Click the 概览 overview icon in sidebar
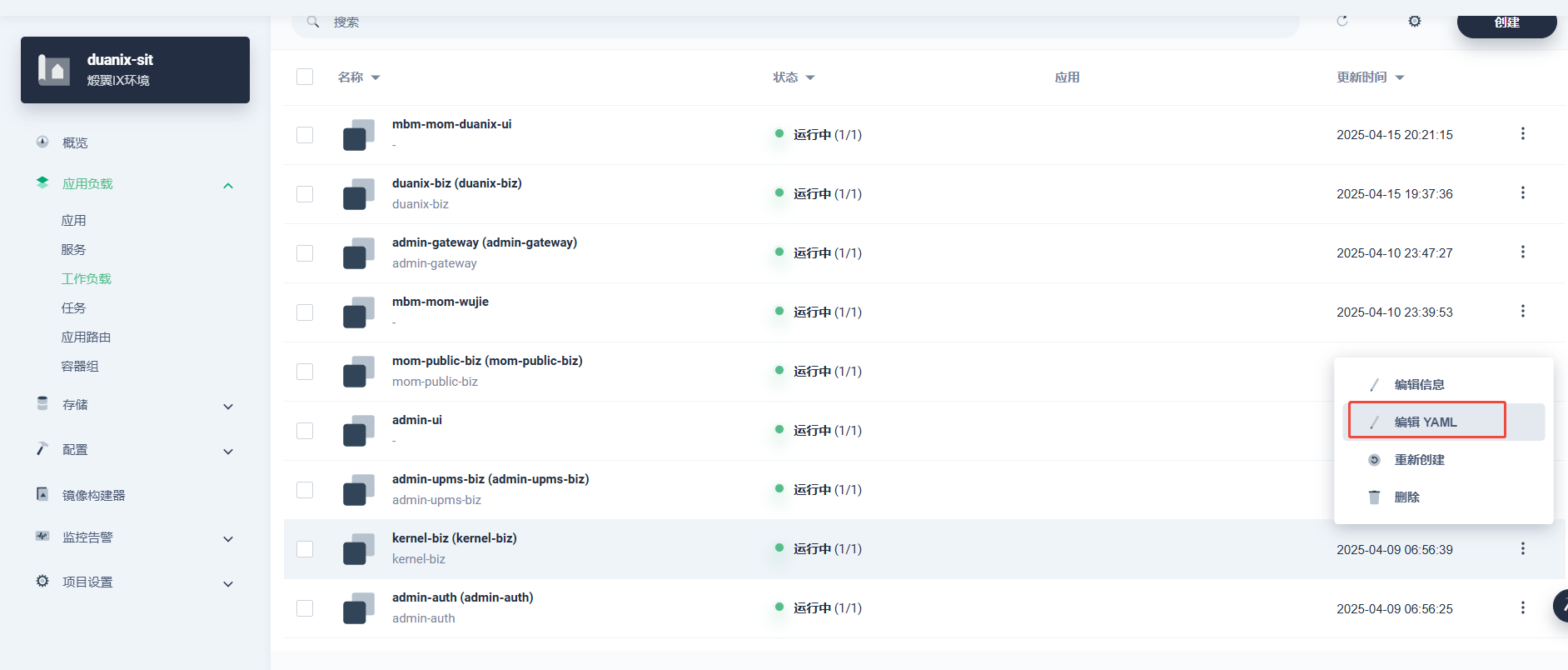The width and height of the screenshot is (1568, 670). pos(42,142)
